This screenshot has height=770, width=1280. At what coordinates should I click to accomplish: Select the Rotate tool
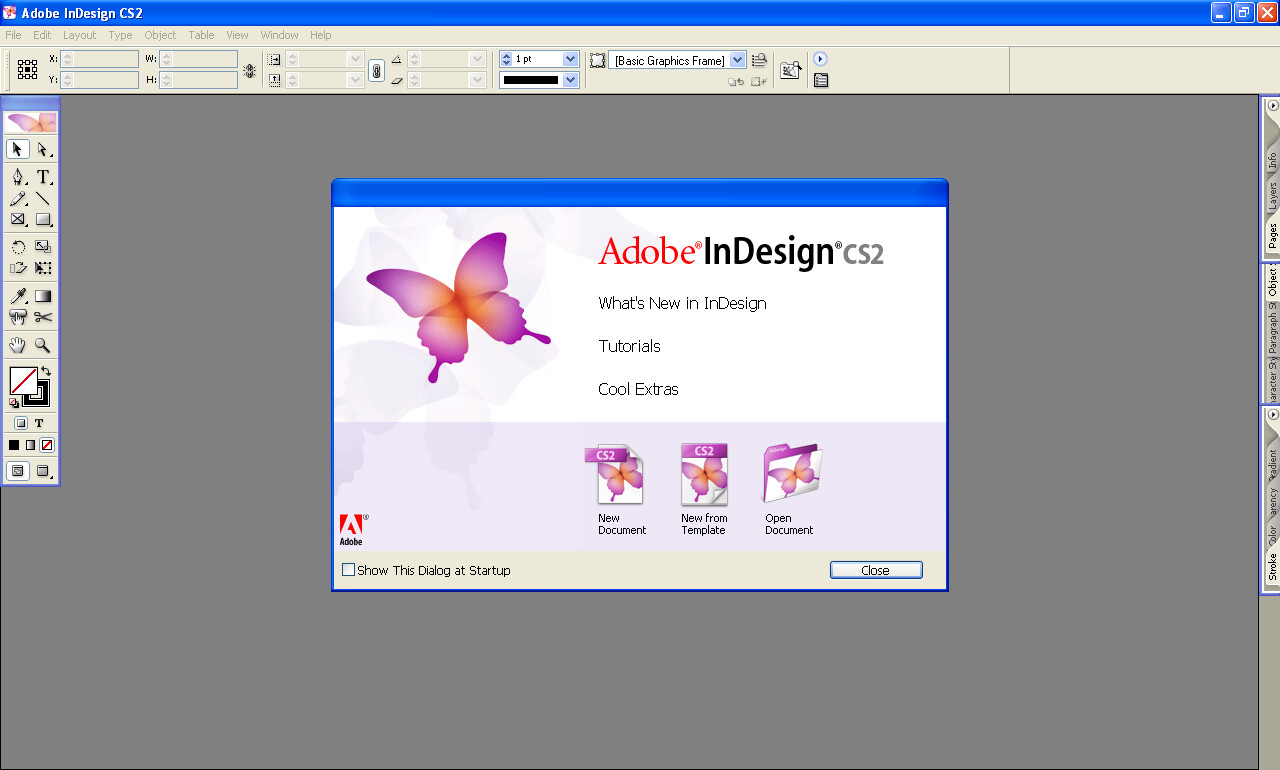[17, 245]
